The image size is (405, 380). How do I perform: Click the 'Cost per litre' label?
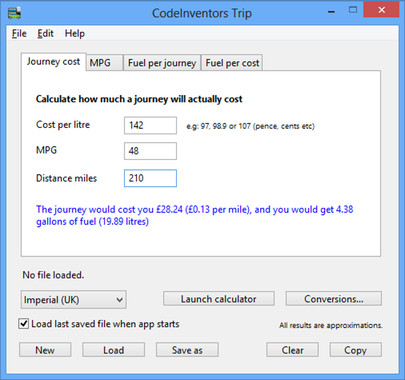click(63, 125)
